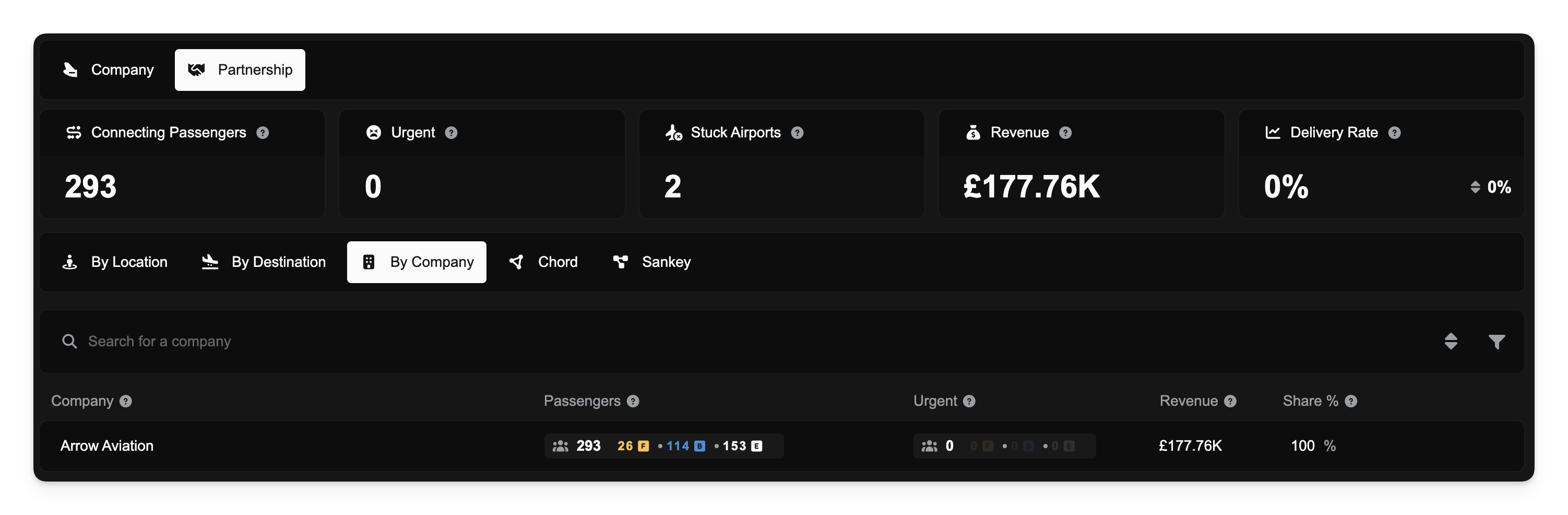The width and height of the screenshot is (1568, 515).
Task: Click help icon next to Share % column
Action: 1351,401
